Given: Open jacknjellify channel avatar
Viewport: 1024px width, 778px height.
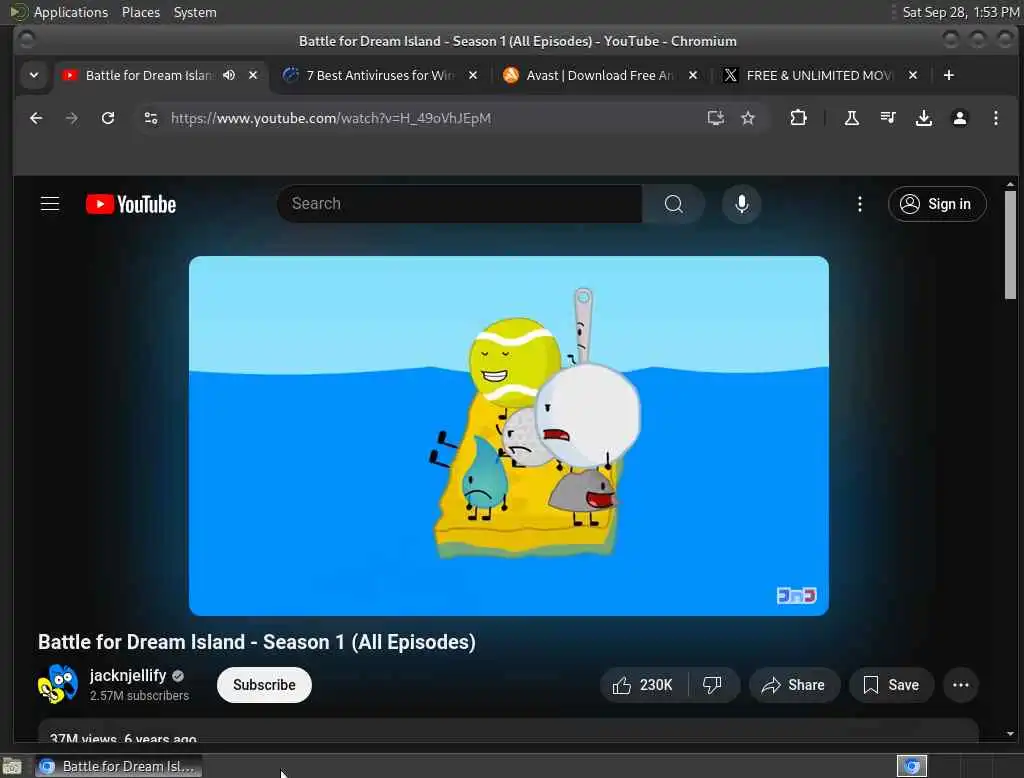Looking at the screenshot, I should tap(57, 684).
